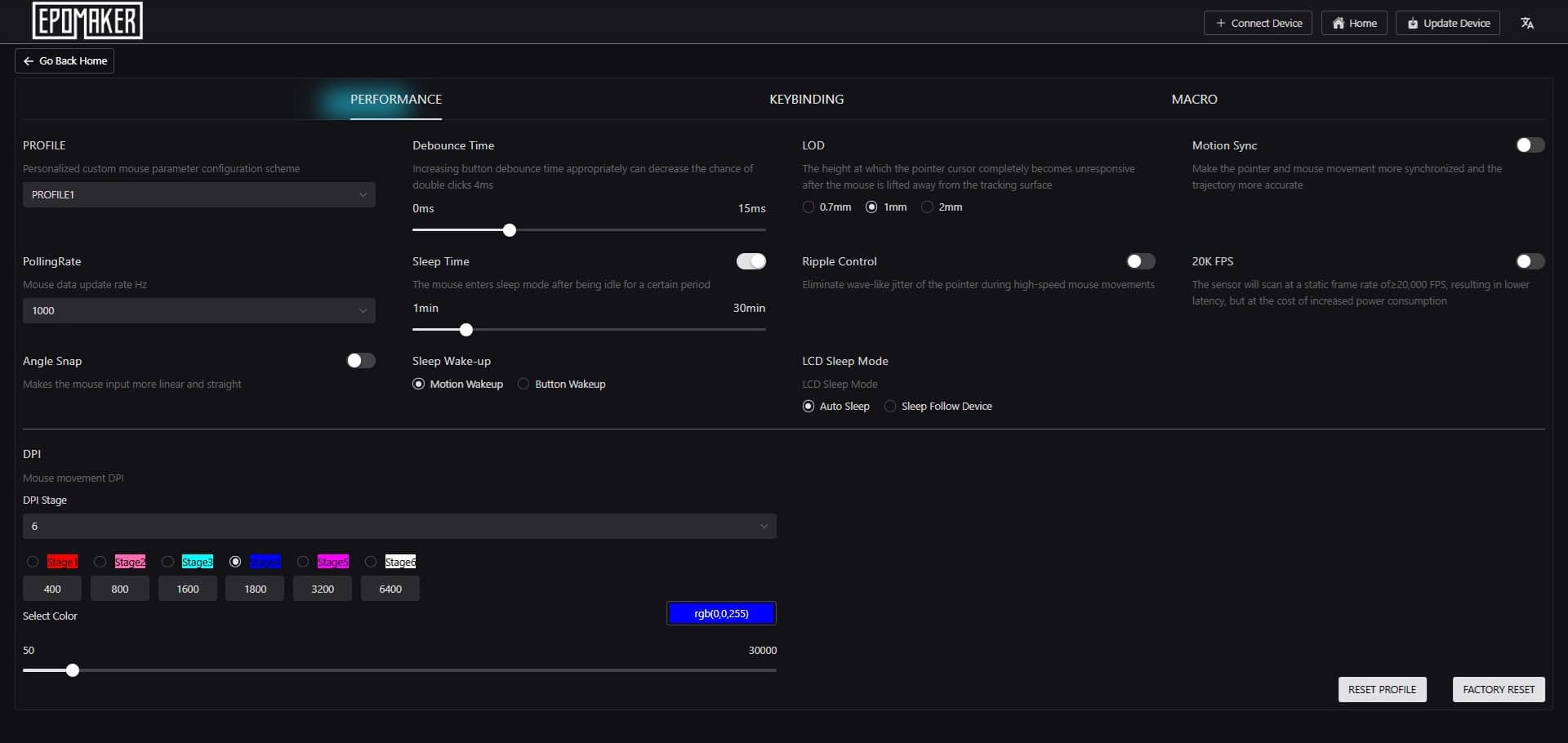This screenshot has height=743, width=1568.
Task: Click the FACTORY RESET button
Action: tap(1499, 689)
